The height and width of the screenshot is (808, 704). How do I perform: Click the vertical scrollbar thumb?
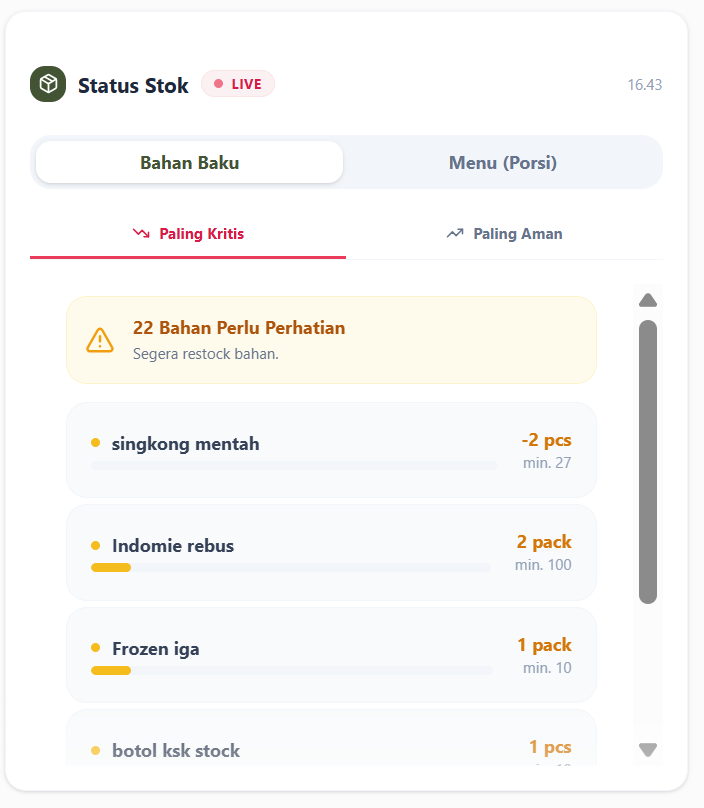(x=648, y=461)
